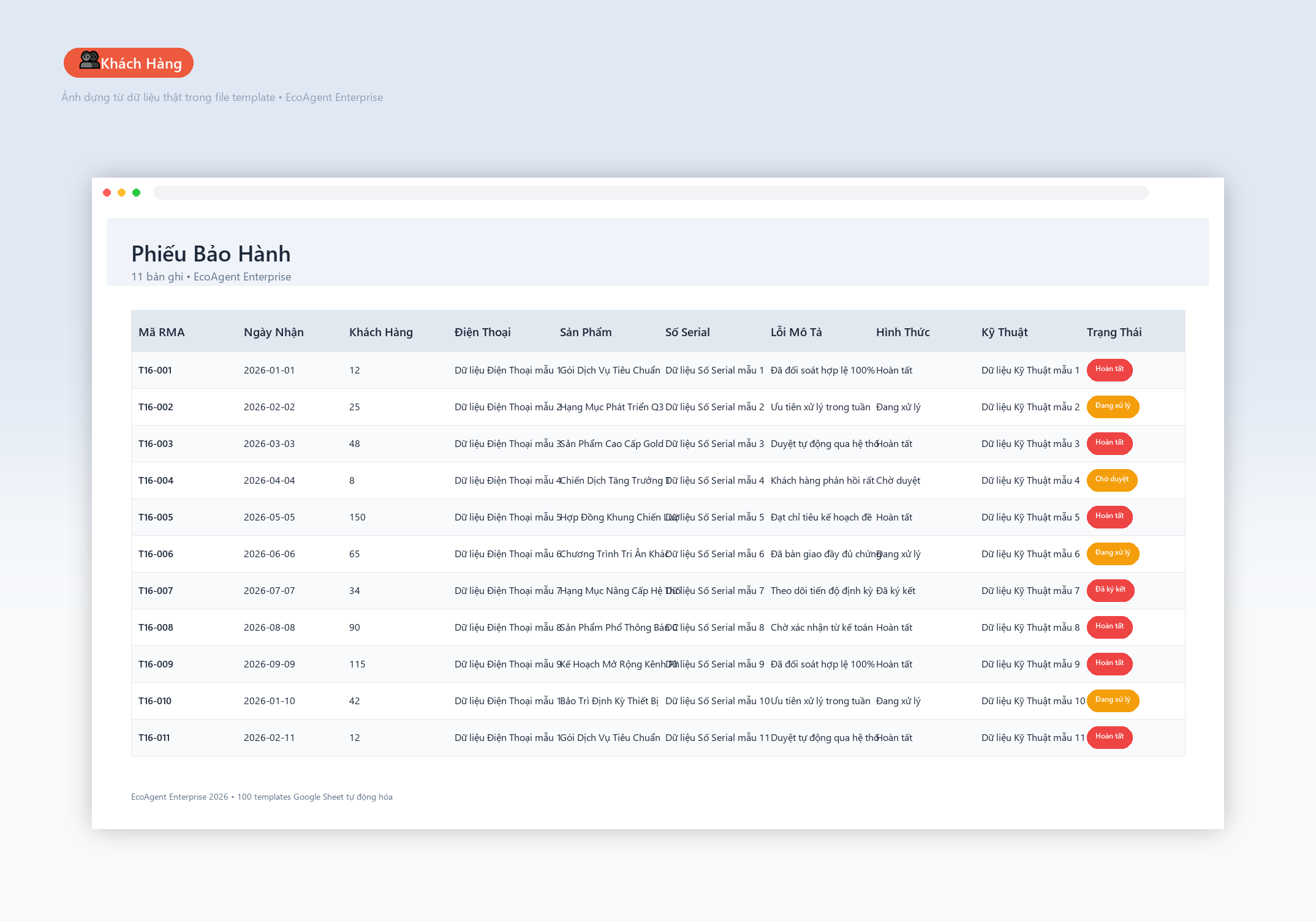Click the Đang xử lý badge for T16-010
This screenshot has height=921, width=1316.
tap(1113, 701)
